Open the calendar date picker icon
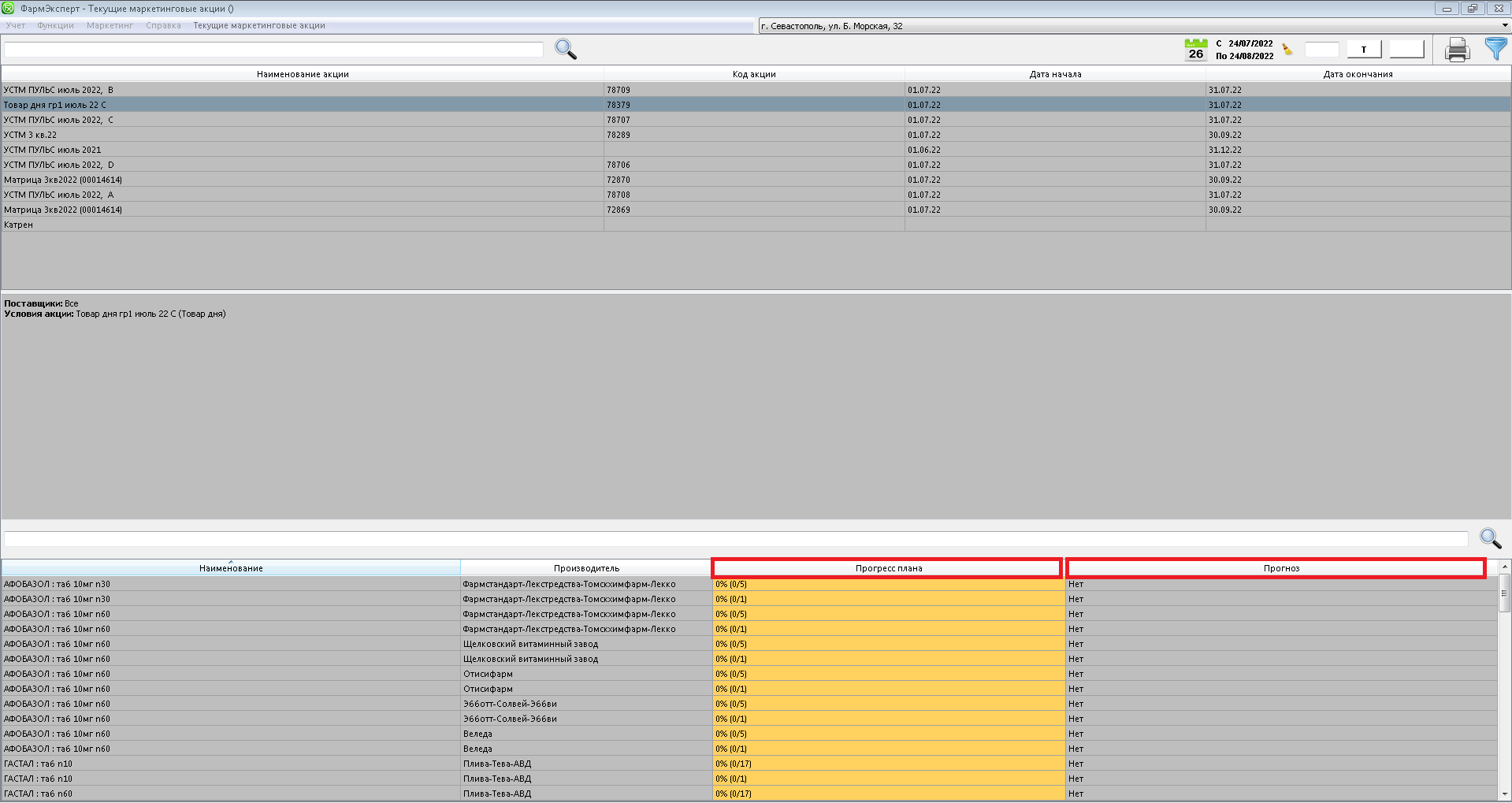 (1195, 50)
